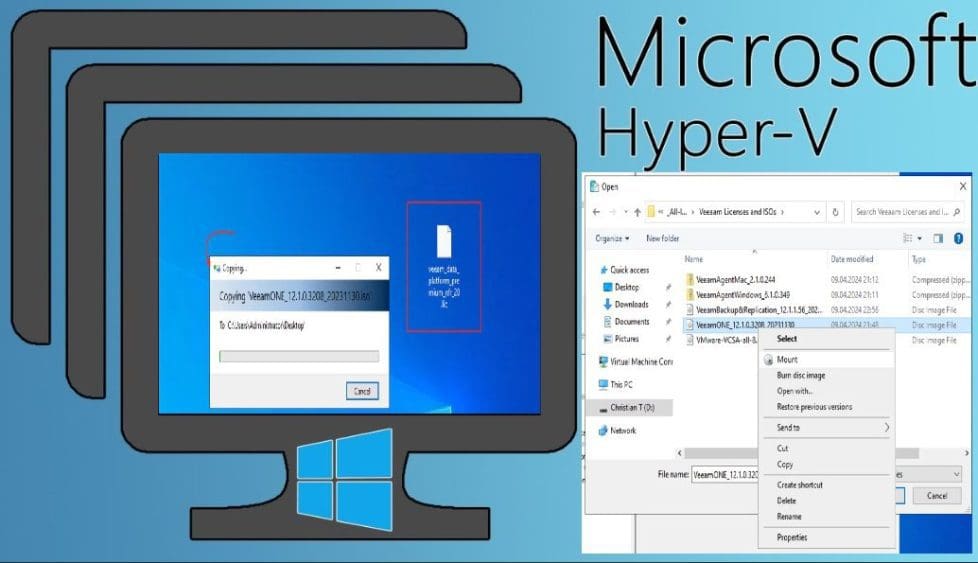This screenshot has width=978, height=563.
Task: Click Veeam Licenses and ISOs breadcrumb
Action: [x=738, y=212]
